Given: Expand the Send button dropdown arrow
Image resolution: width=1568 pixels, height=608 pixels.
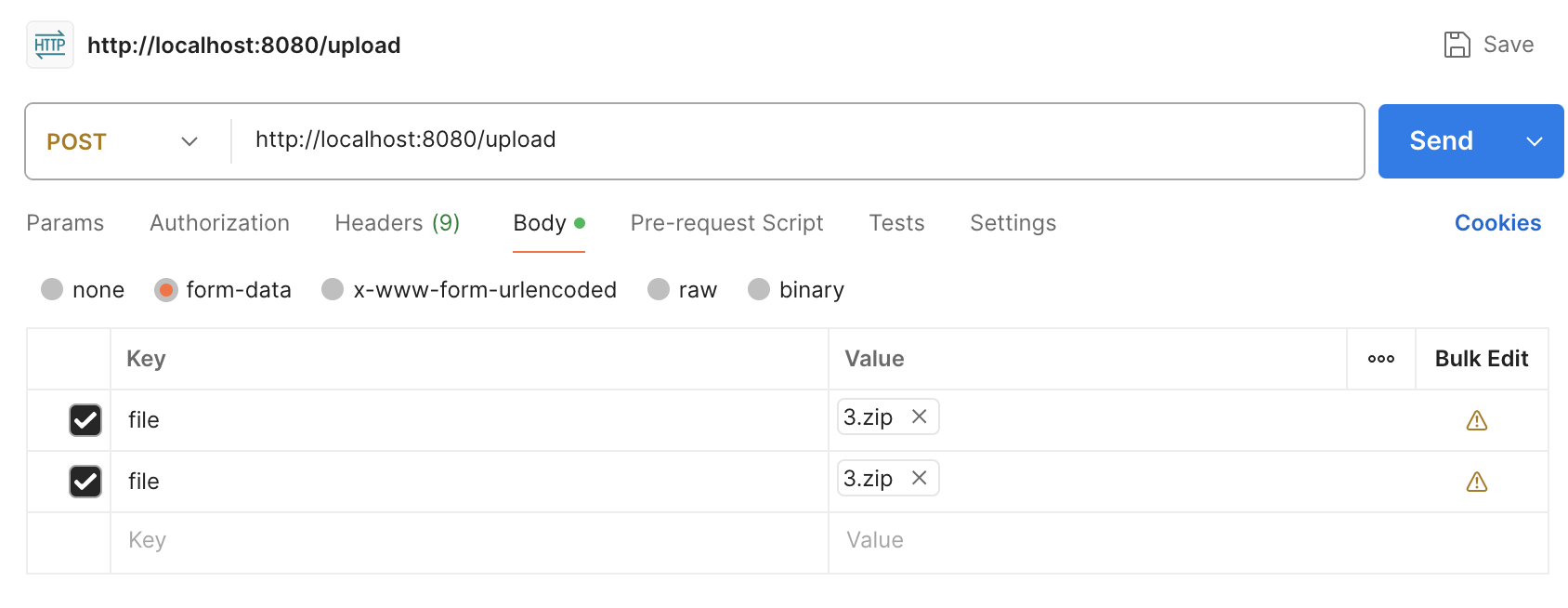Looking at the screenshot, I should tap(1534, 141).
